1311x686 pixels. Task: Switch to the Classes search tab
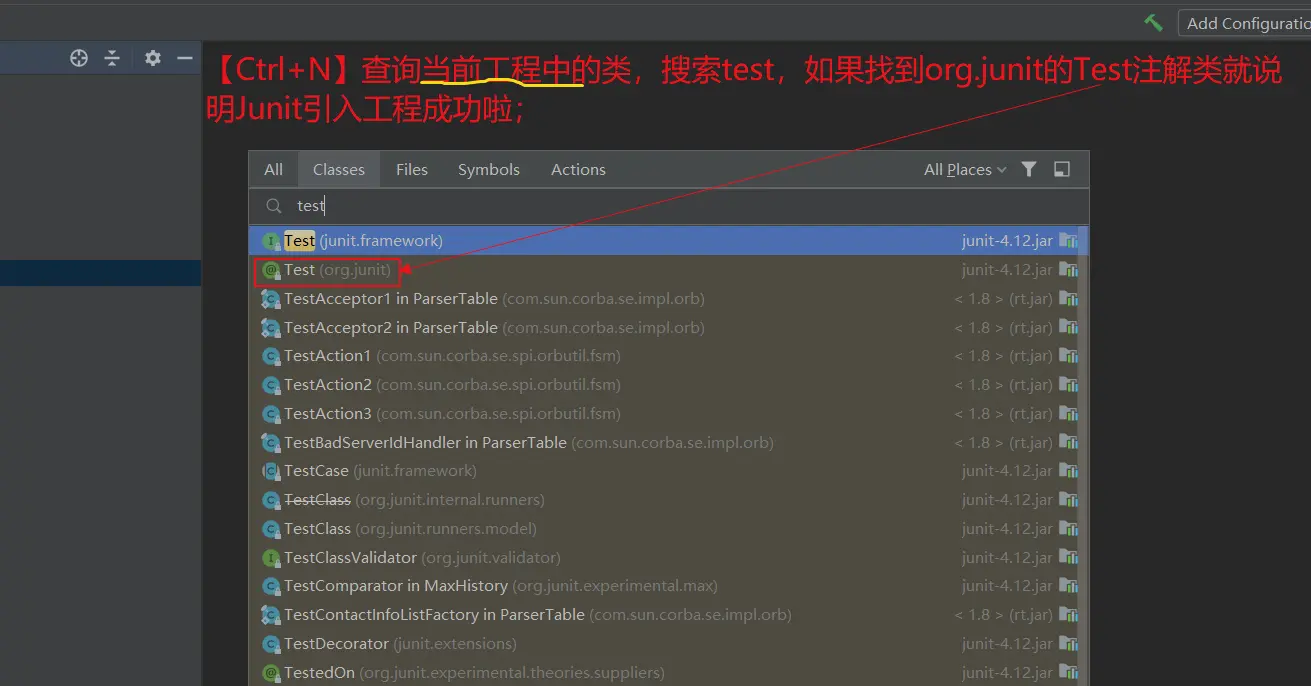(339, 169)
